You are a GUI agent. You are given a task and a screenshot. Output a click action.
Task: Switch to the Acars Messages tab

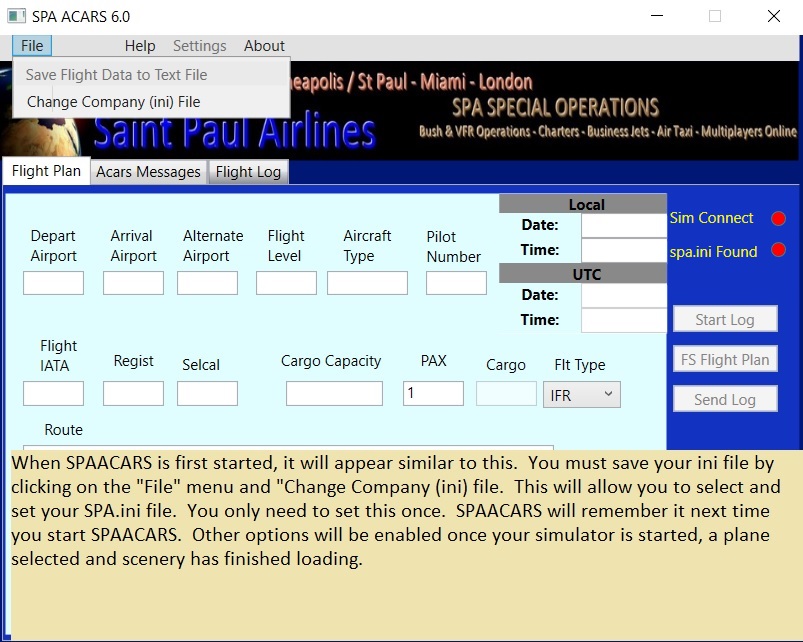(148, 172)
